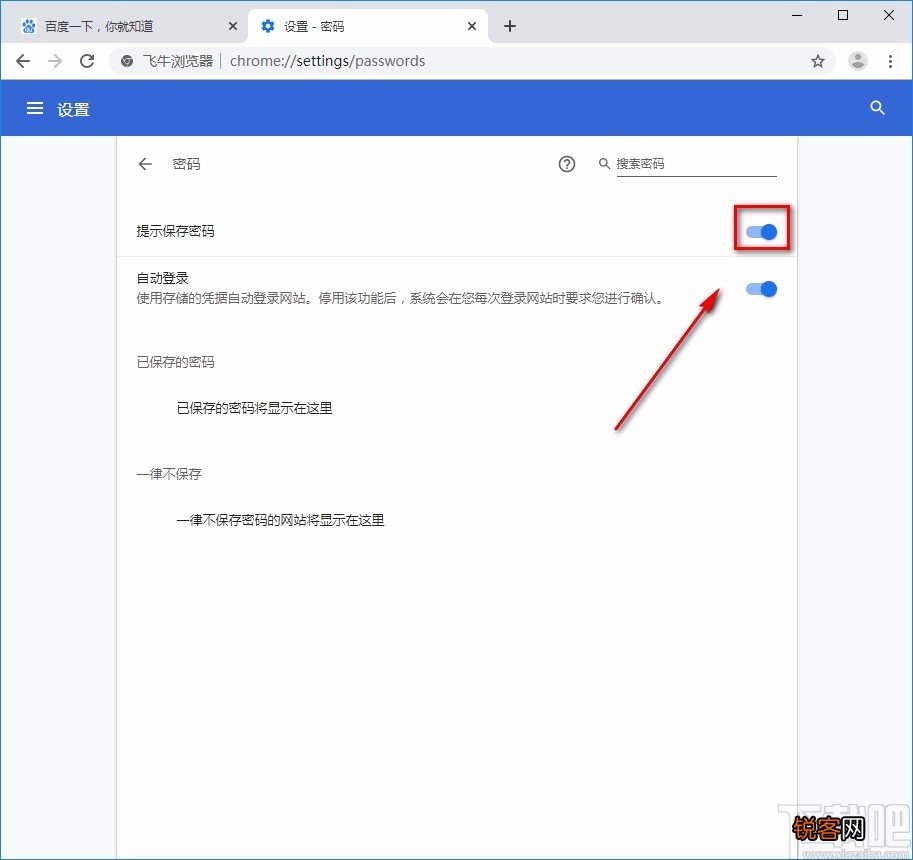
Task: Bookmark the page via the star icon
Action: (819, 61)
